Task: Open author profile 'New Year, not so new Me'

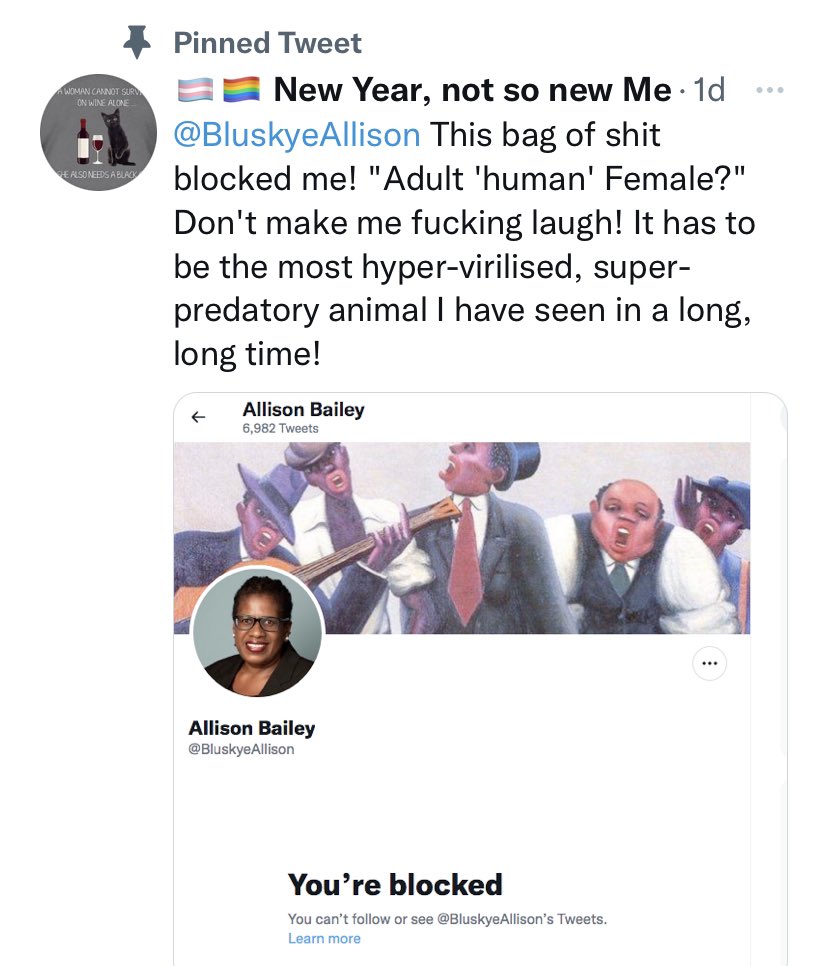Action: coord(472,90)
